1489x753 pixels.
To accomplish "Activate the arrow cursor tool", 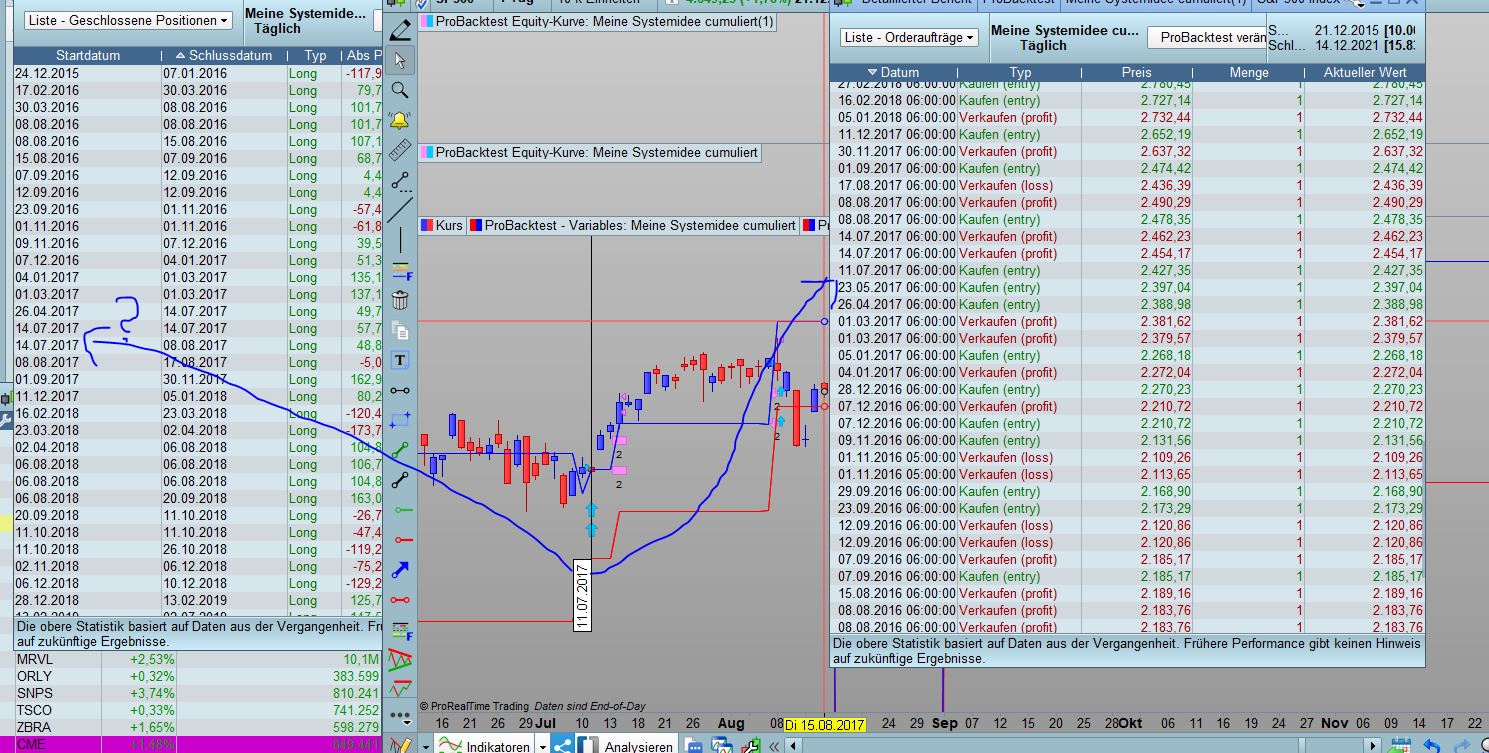I will [x=401, y=60].
